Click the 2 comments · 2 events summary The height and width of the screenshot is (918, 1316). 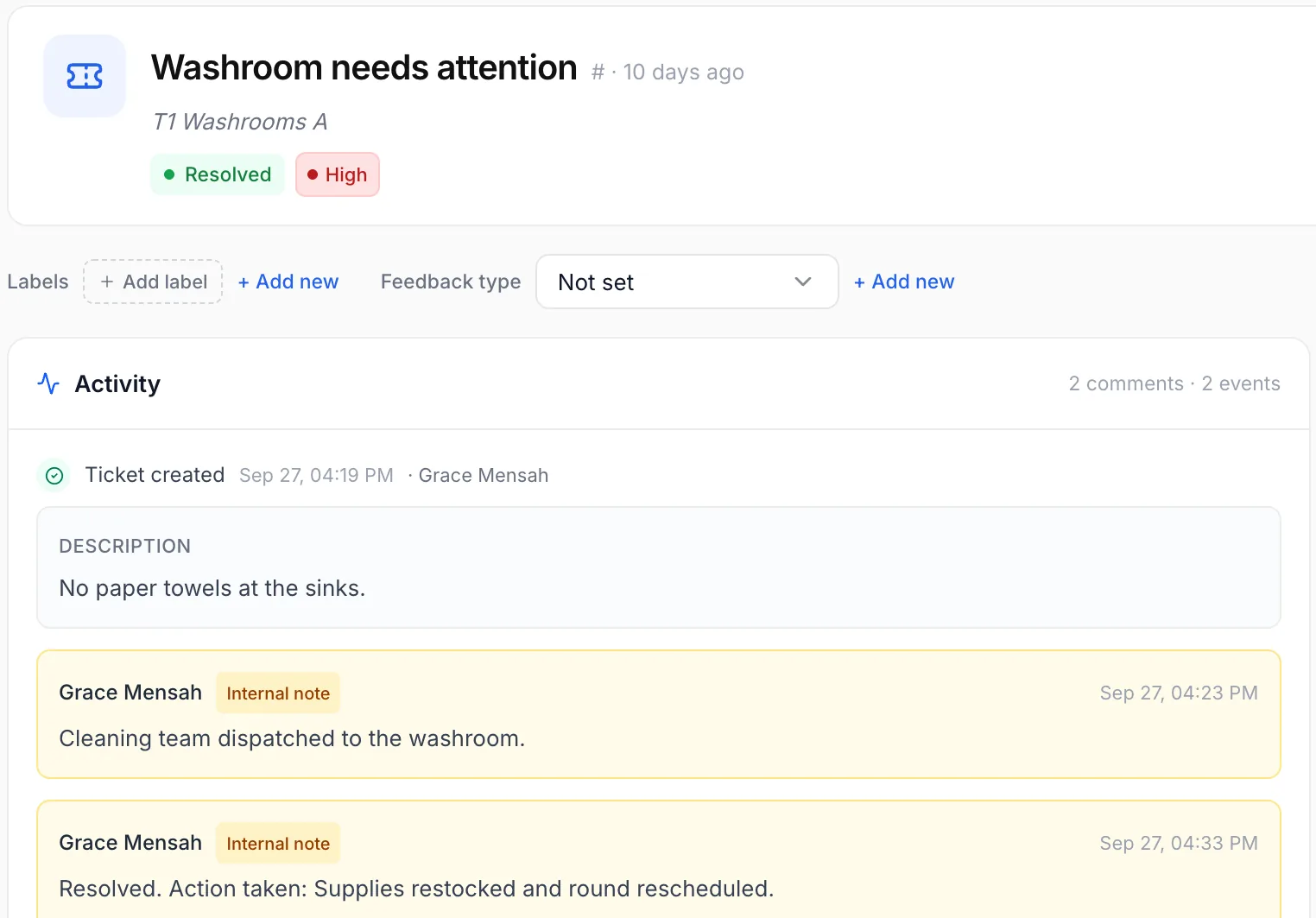(1174, 383)
